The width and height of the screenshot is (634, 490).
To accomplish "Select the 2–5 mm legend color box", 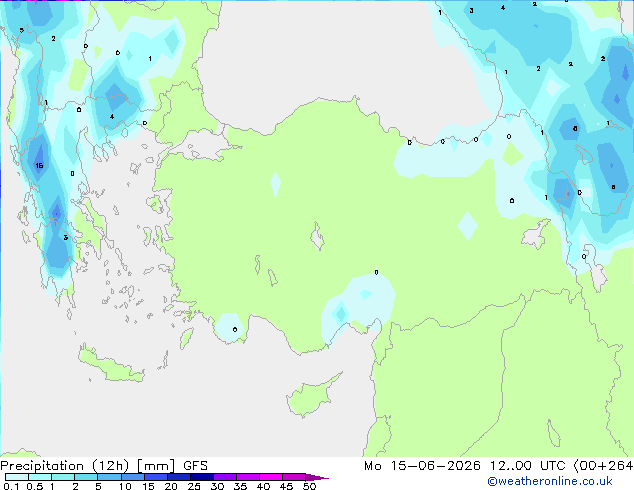I will coord(86,477).
